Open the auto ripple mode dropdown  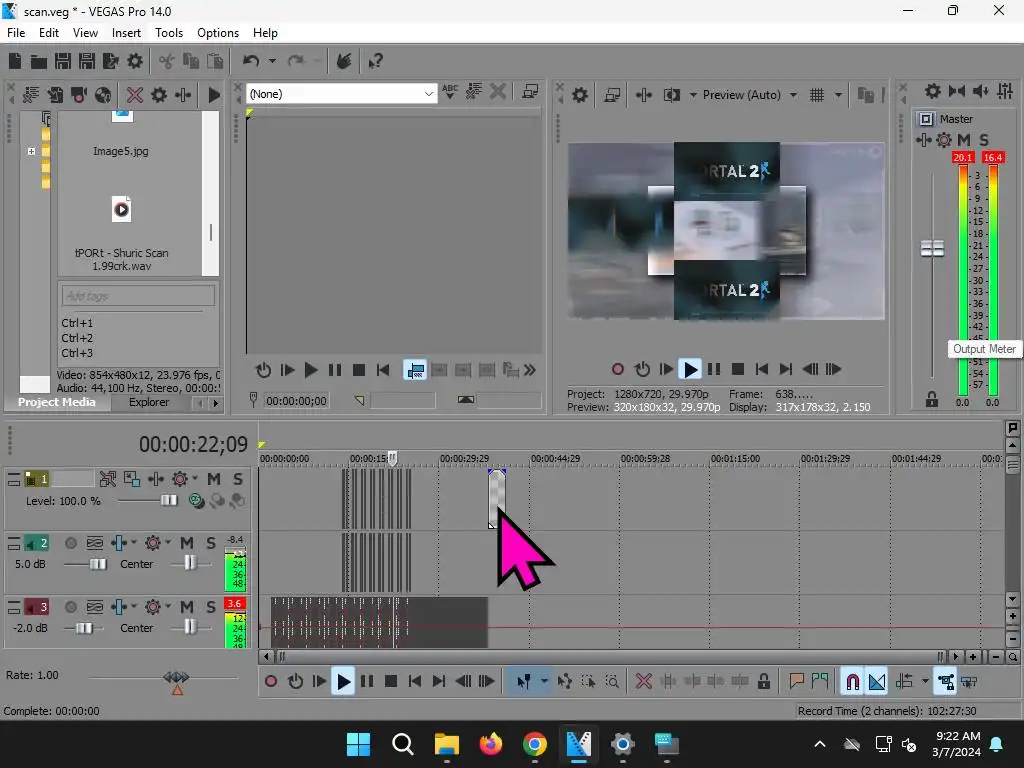(925, 682)
